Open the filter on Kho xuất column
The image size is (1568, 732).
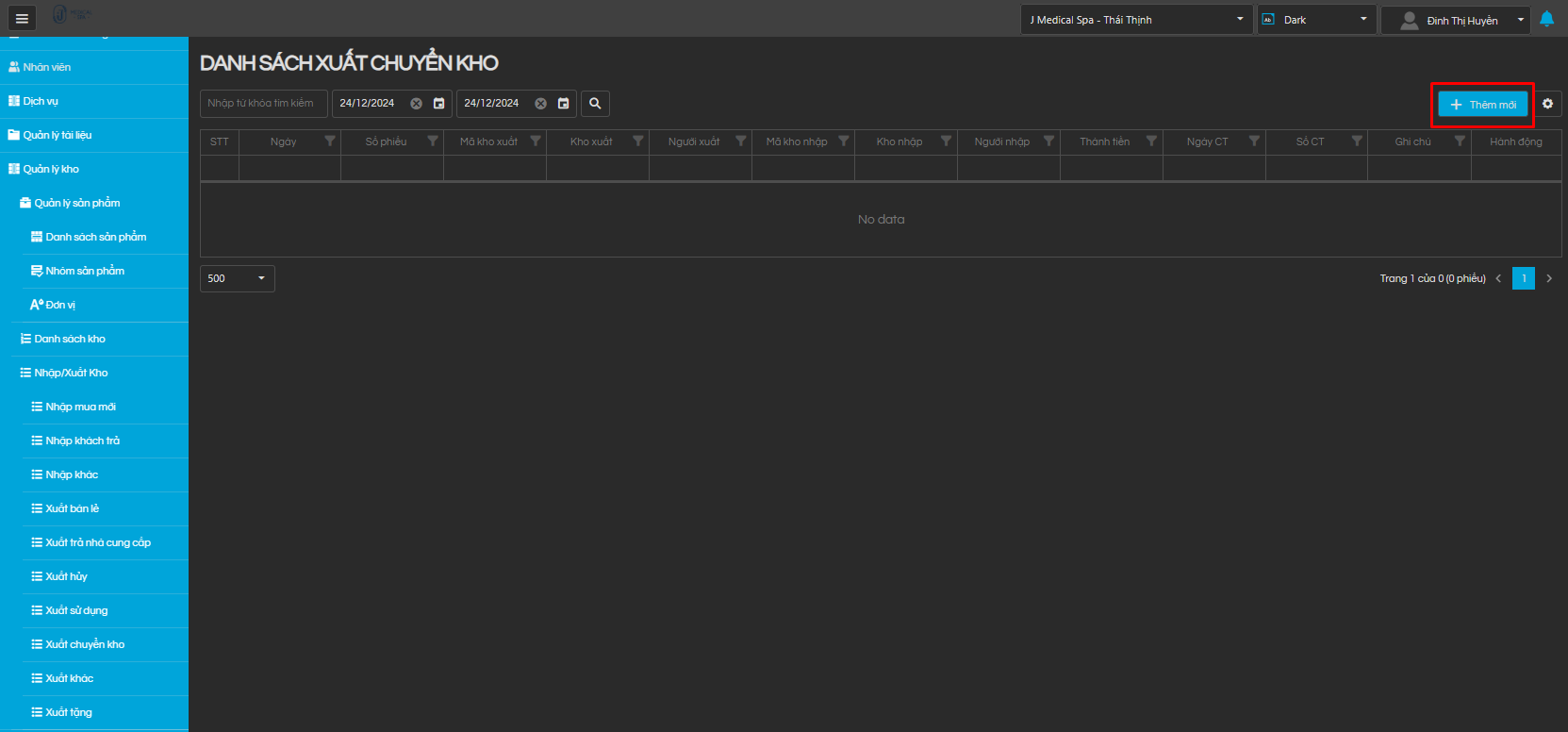(638, 141)
